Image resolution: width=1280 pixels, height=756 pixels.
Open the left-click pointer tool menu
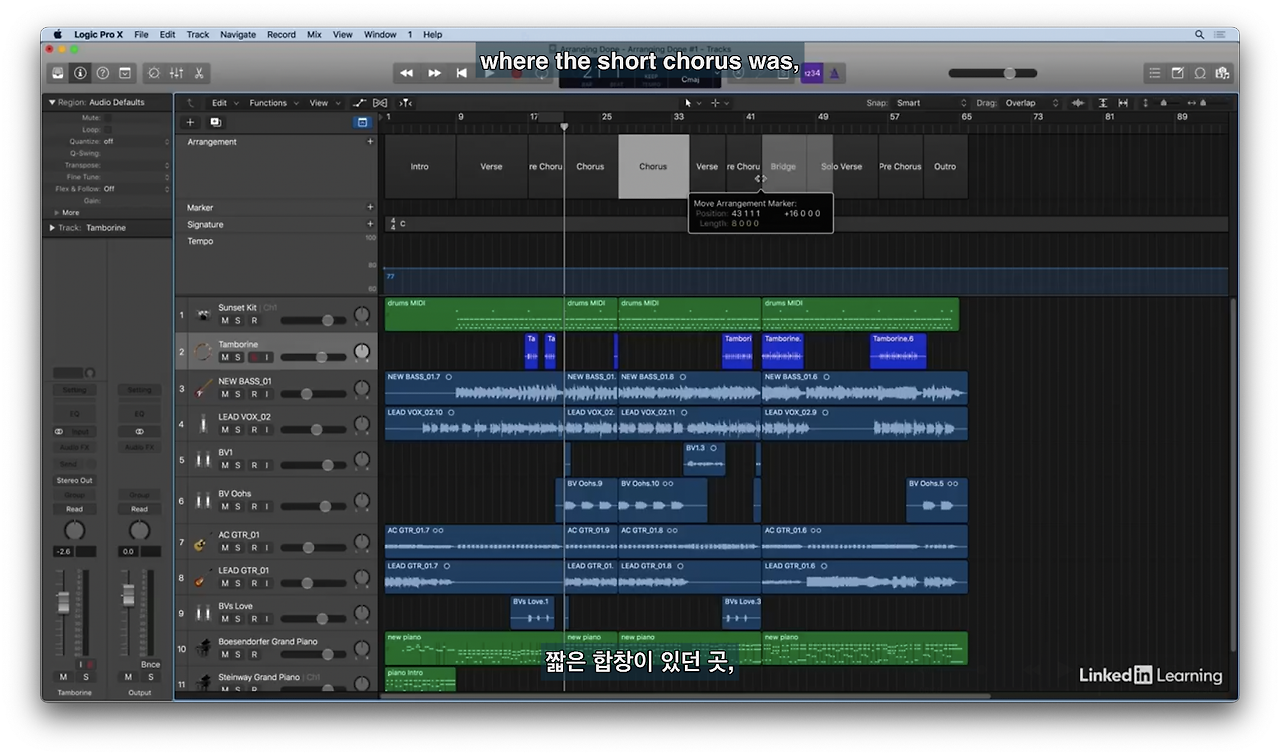coord(691,103)
